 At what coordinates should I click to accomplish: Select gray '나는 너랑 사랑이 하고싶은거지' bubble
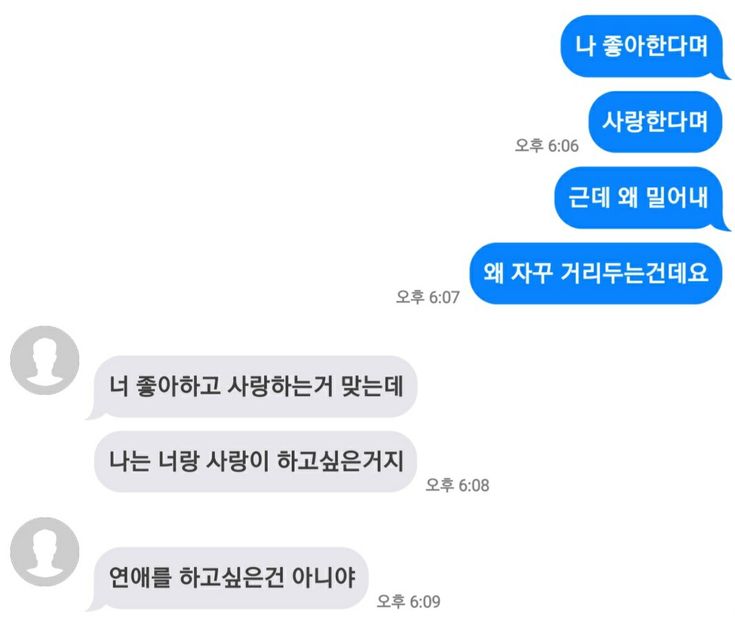(255, 461)
